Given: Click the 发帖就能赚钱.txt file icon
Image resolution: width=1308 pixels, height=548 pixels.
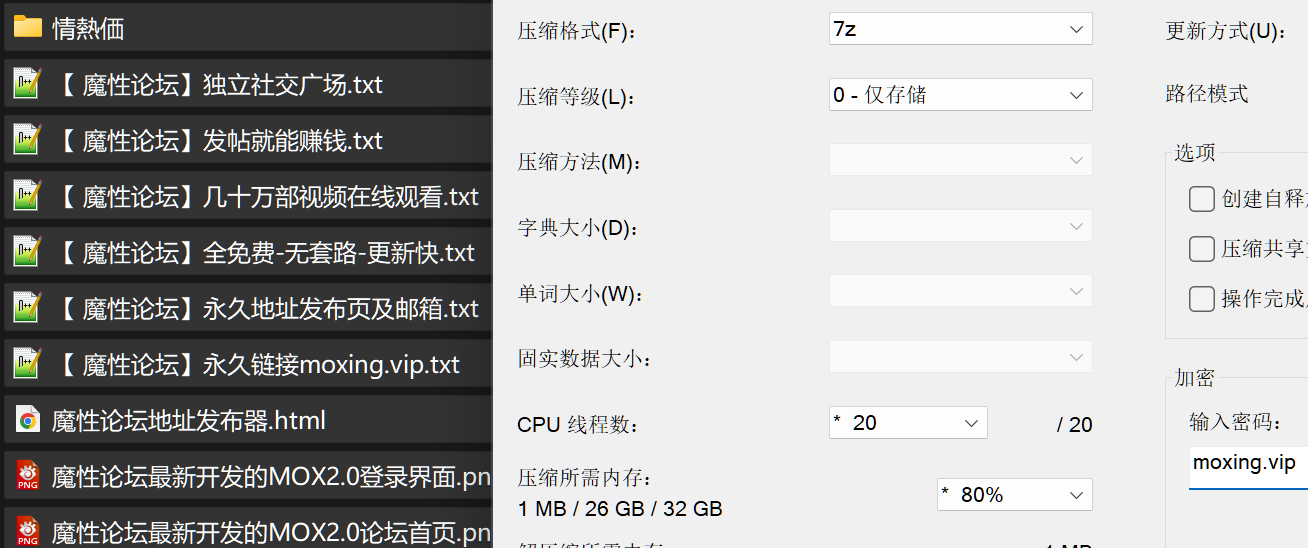Looking at the screenshot, I should tap(27, 140).
